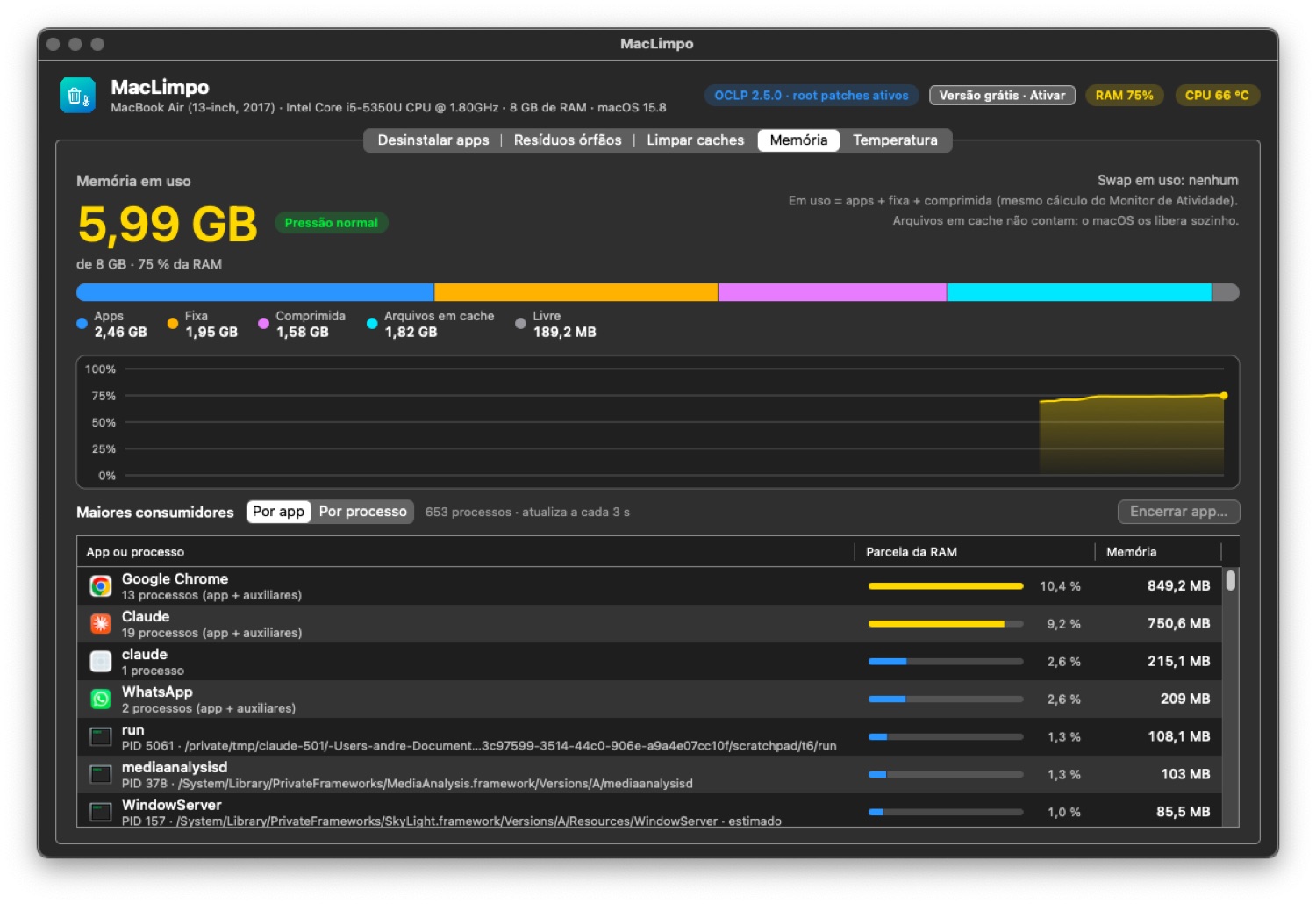The width and height of the screenshot is (1316, 904).
Task: Click the blue Apps legend dot
Action: point(82,324)
